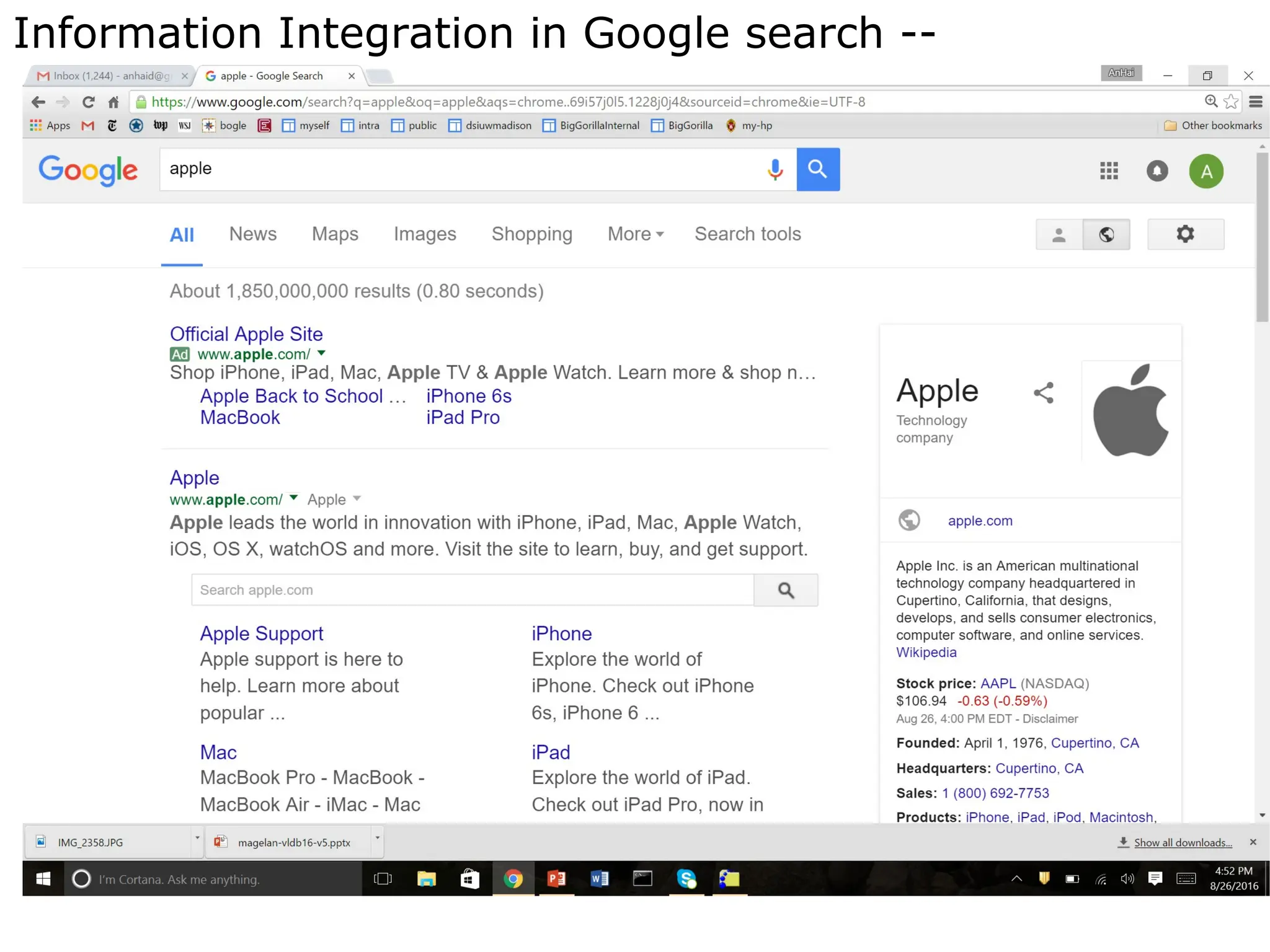1270x952 pixels.
Task: Click Show all downloads
Action: coord(1183,842)
